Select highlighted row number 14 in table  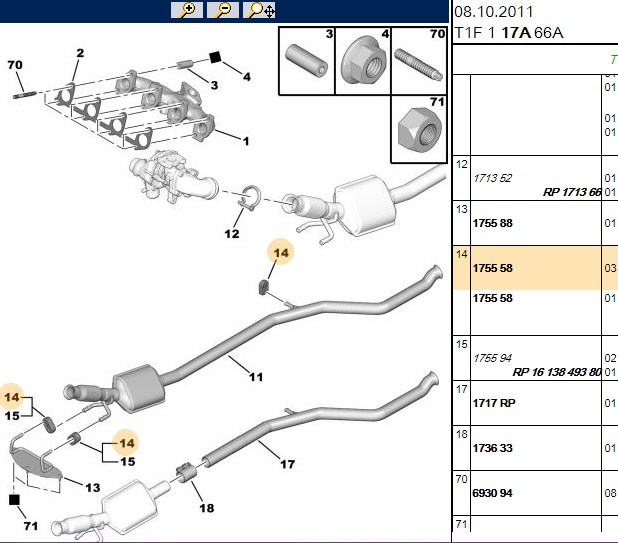point(462,254)
